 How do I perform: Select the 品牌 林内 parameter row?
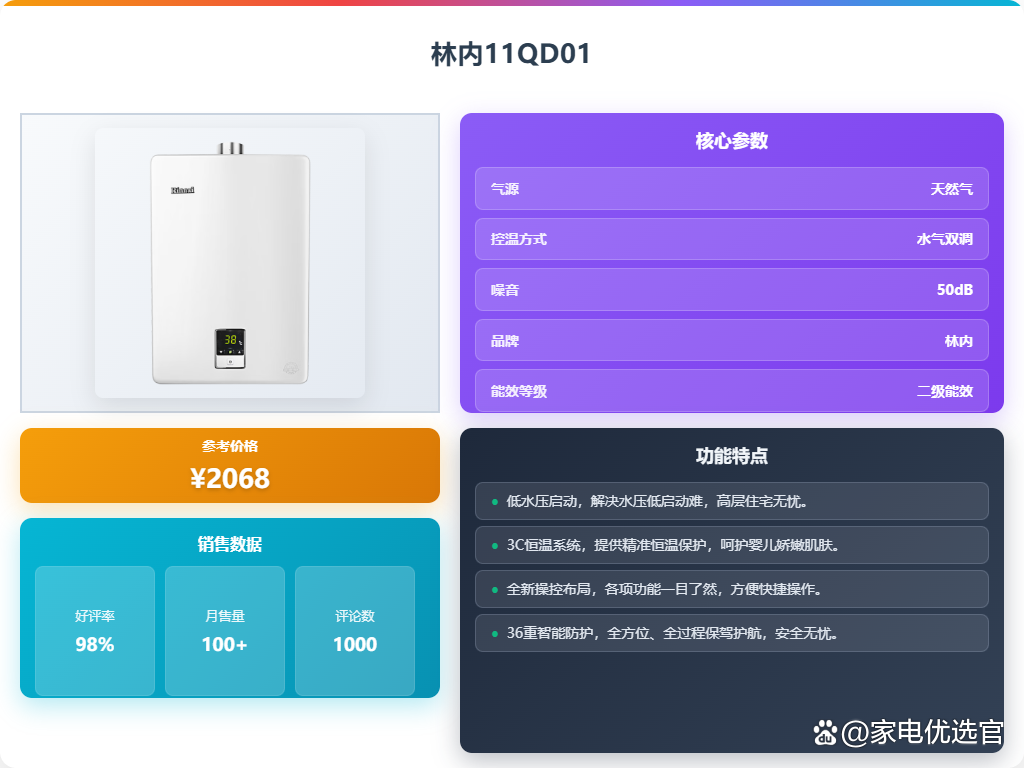731,340
